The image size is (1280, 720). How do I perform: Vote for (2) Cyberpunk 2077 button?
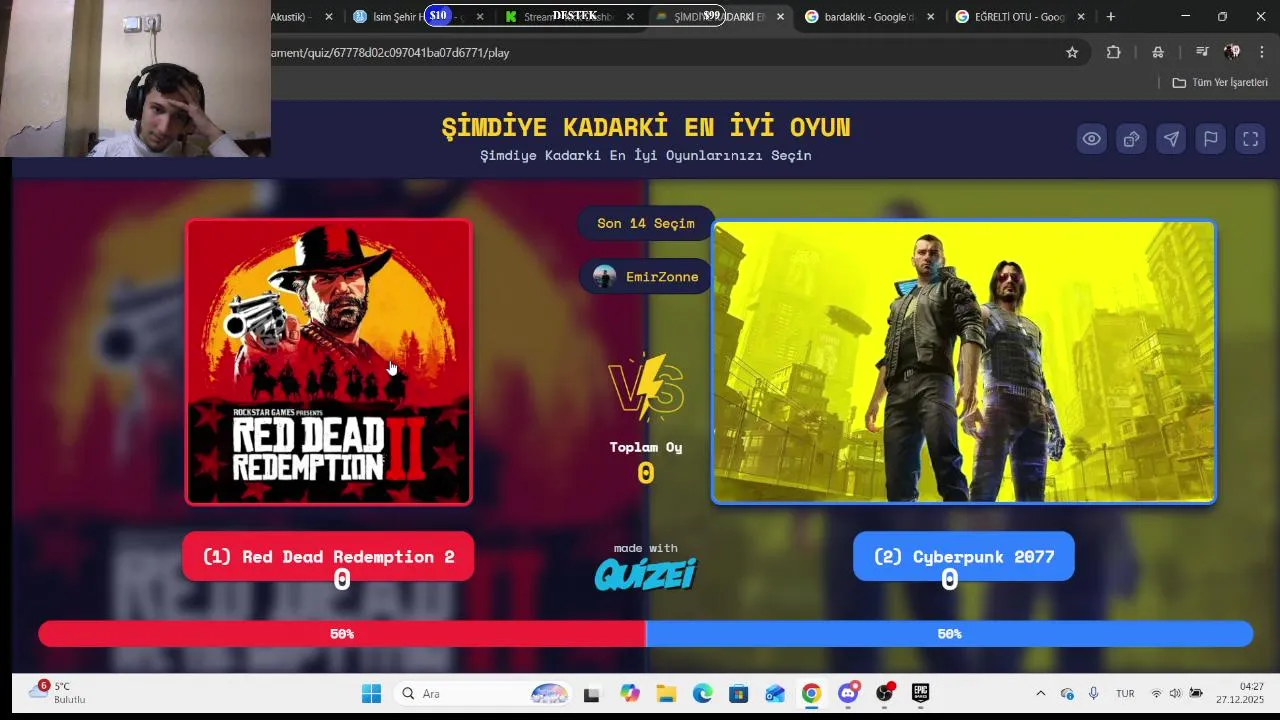[964, 556]
